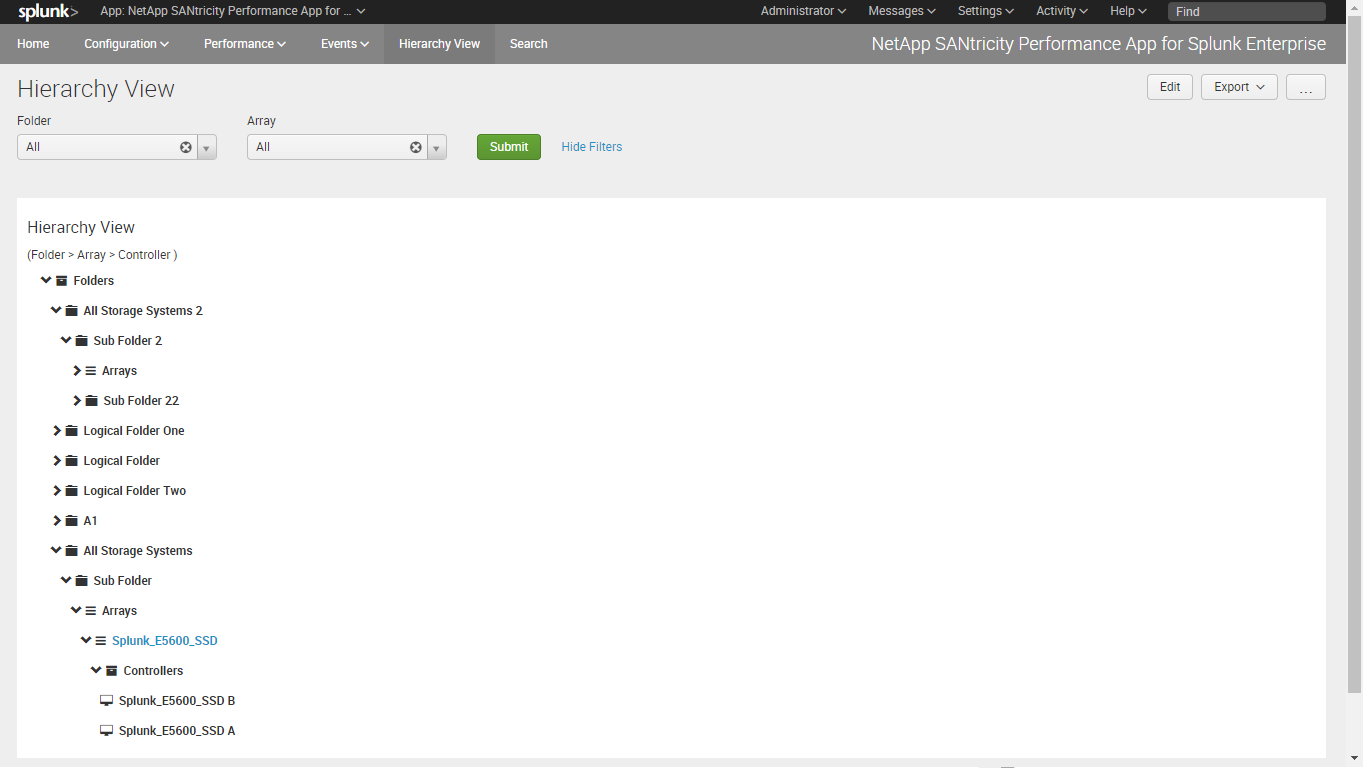Image resolution: width=1366 pixels, height=768 pixels.
Task: Select Splunk_E5600_SSD B controller
Action: [x=177, y=701]
